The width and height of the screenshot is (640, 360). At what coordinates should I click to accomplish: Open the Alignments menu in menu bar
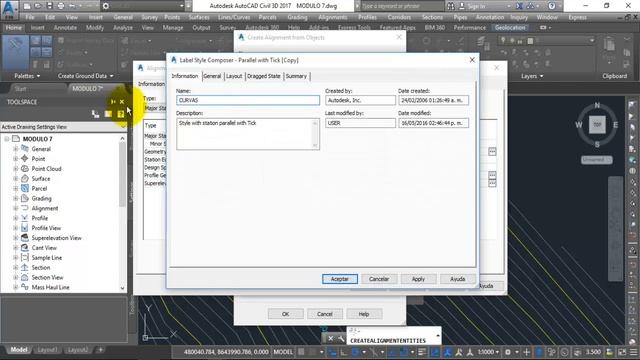pyautogui.click(x=333, y=17)
